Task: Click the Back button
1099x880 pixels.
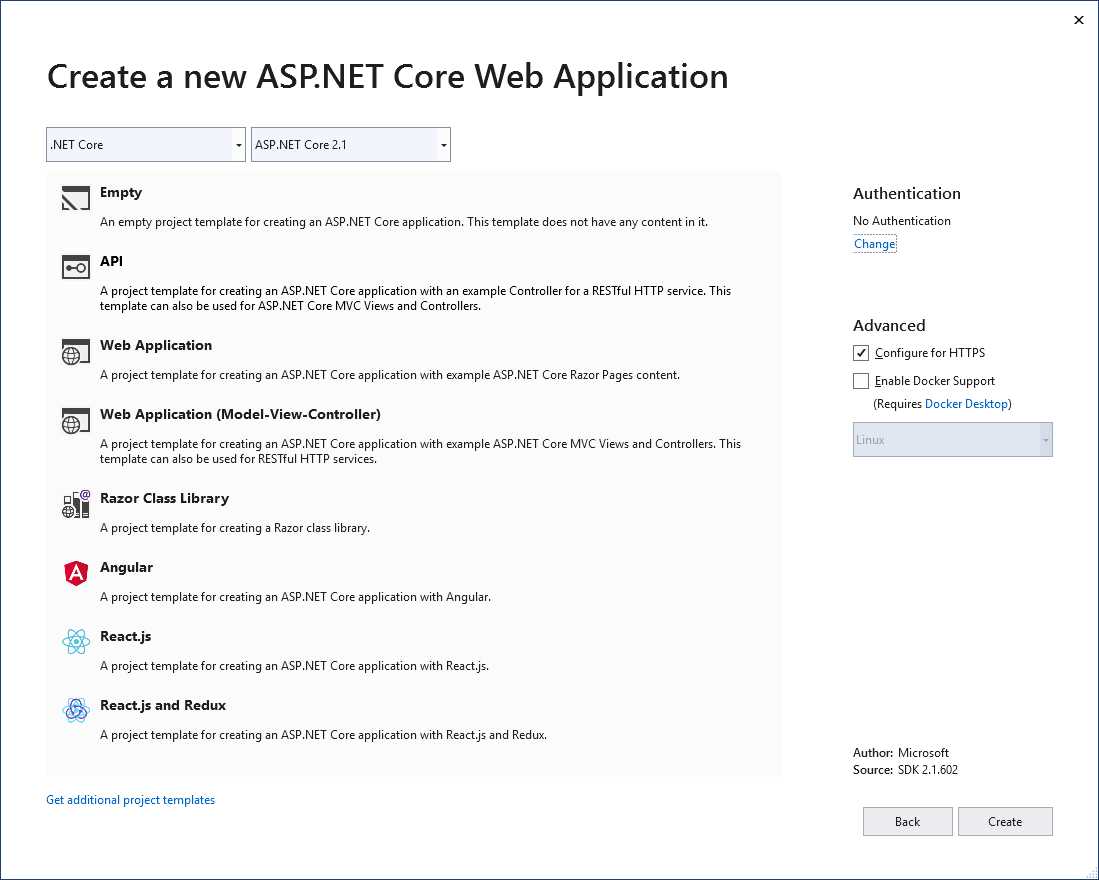Action: 907,821
